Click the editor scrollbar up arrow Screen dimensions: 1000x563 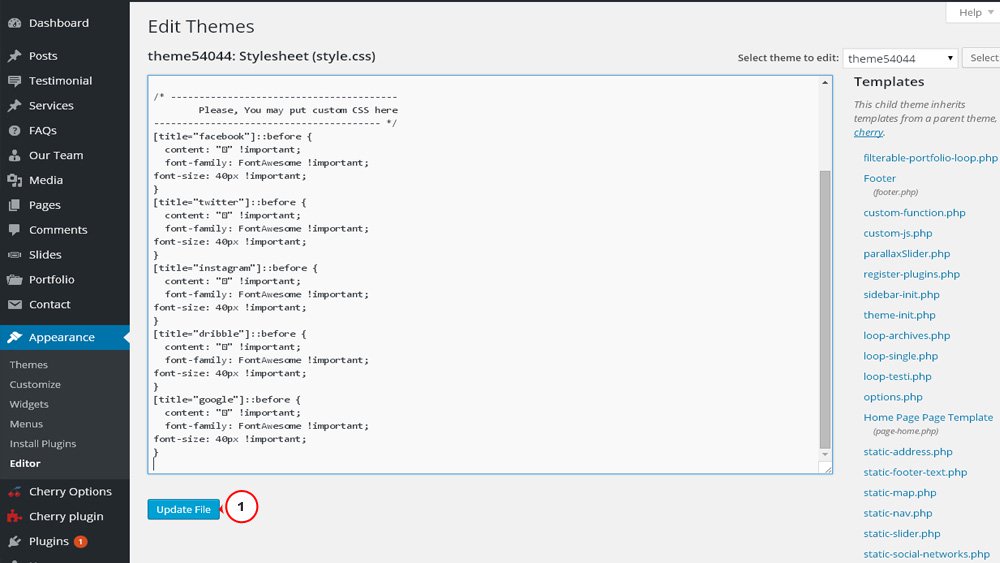[x=825, y=83]
